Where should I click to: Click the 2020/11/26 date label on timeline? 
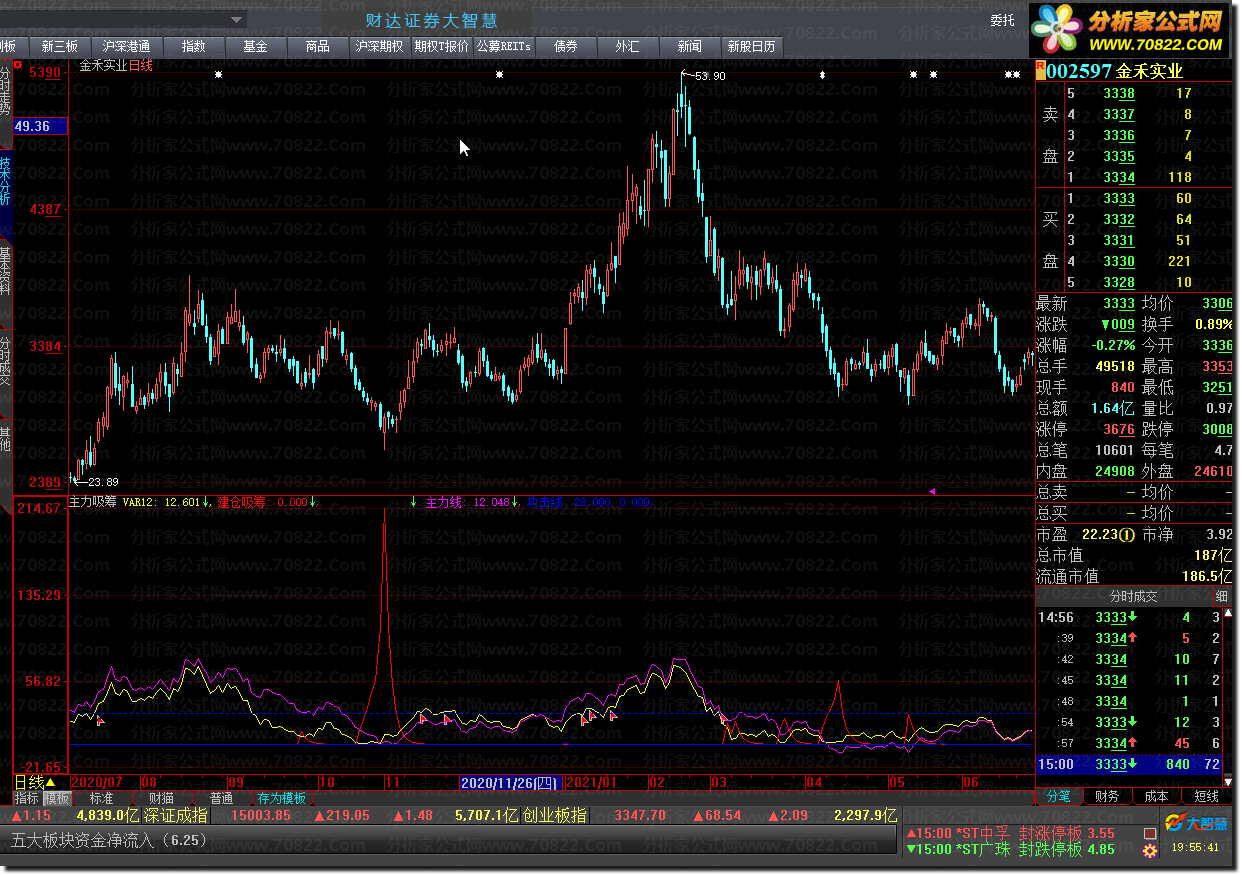point(509,782)
